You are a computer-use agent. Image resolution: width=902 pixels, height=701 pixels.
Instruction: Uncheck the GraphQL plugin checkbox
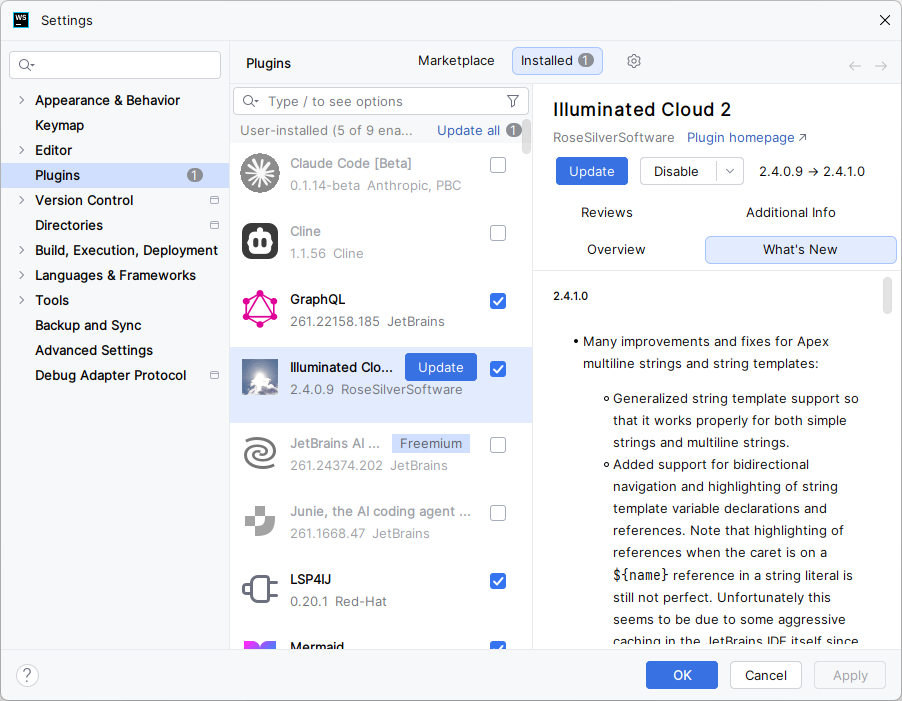pos(498,301)
